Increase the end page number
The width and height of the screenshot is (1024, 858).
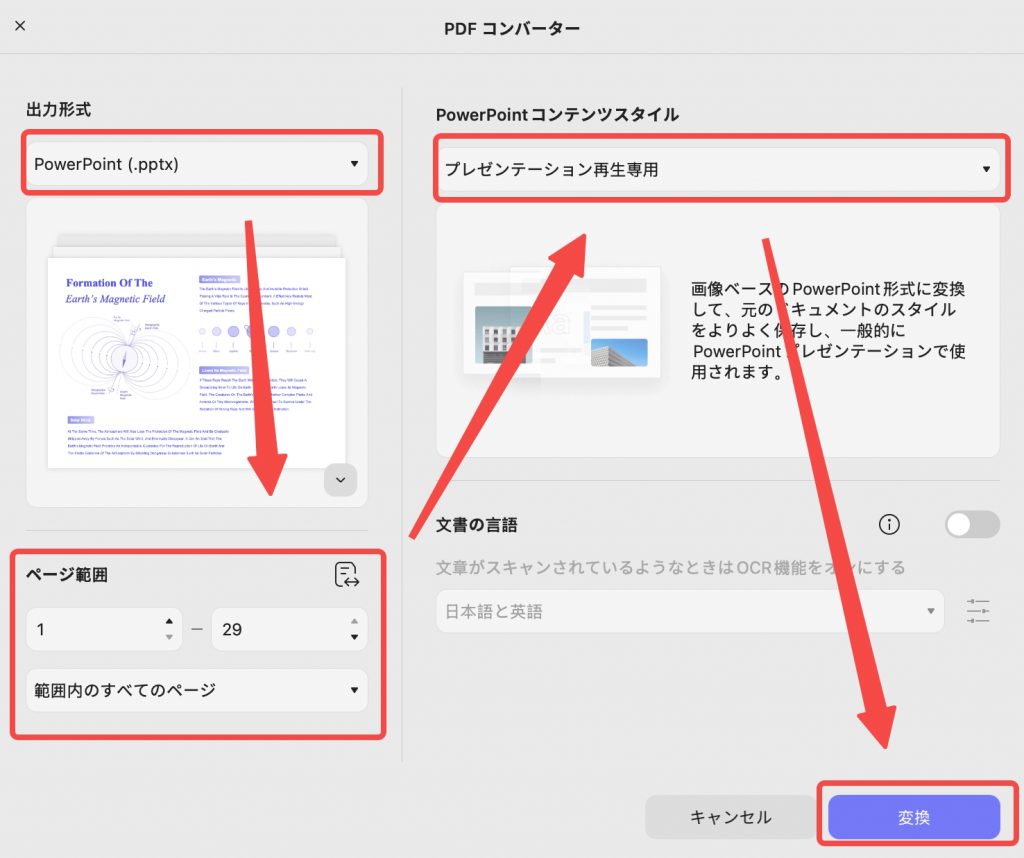pos(354,621)
